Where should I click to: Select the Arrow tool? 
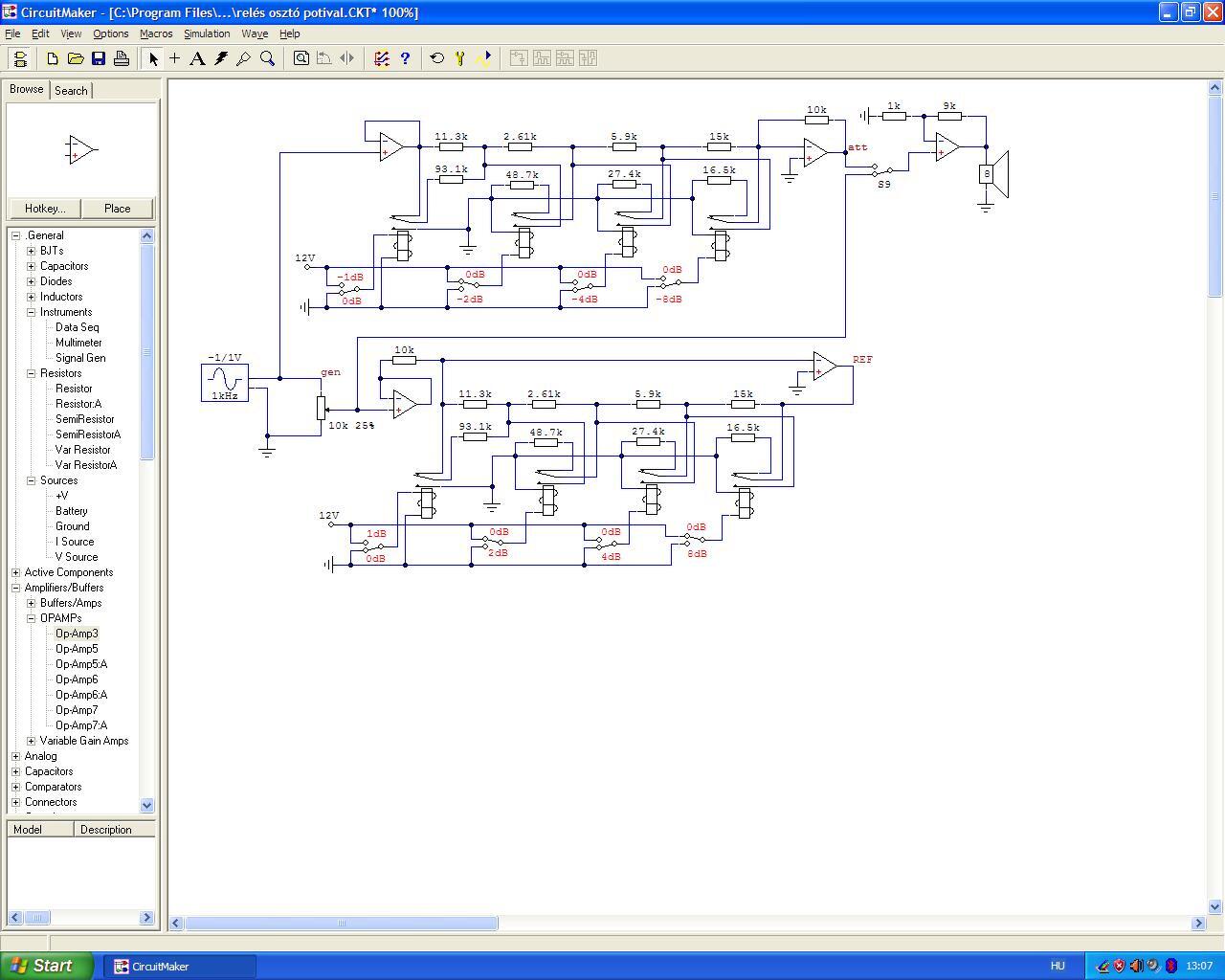[153, 58]
